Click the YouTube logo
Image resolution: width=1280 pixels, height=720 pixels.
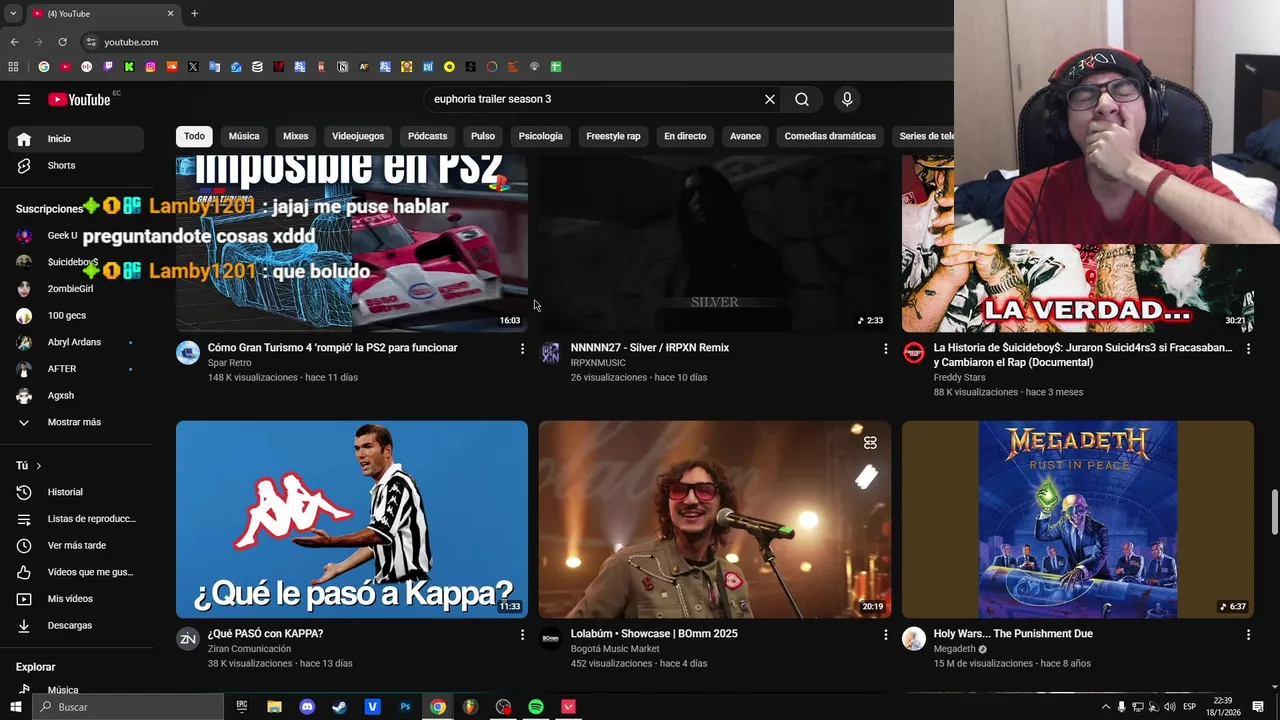pyautogui.click(x=79, y=99)
